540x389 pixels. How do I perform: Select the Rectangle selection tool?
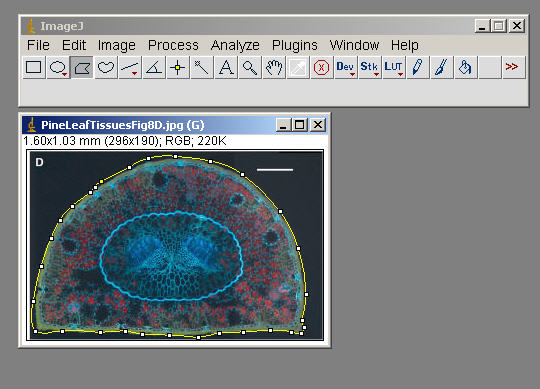tap(33, 67)
